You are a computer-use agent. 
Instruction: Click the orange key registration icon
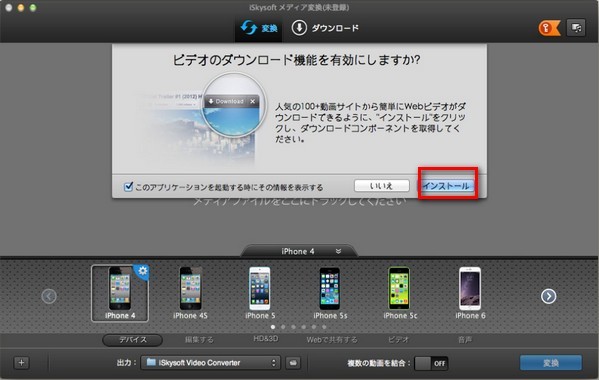point(549,28)
